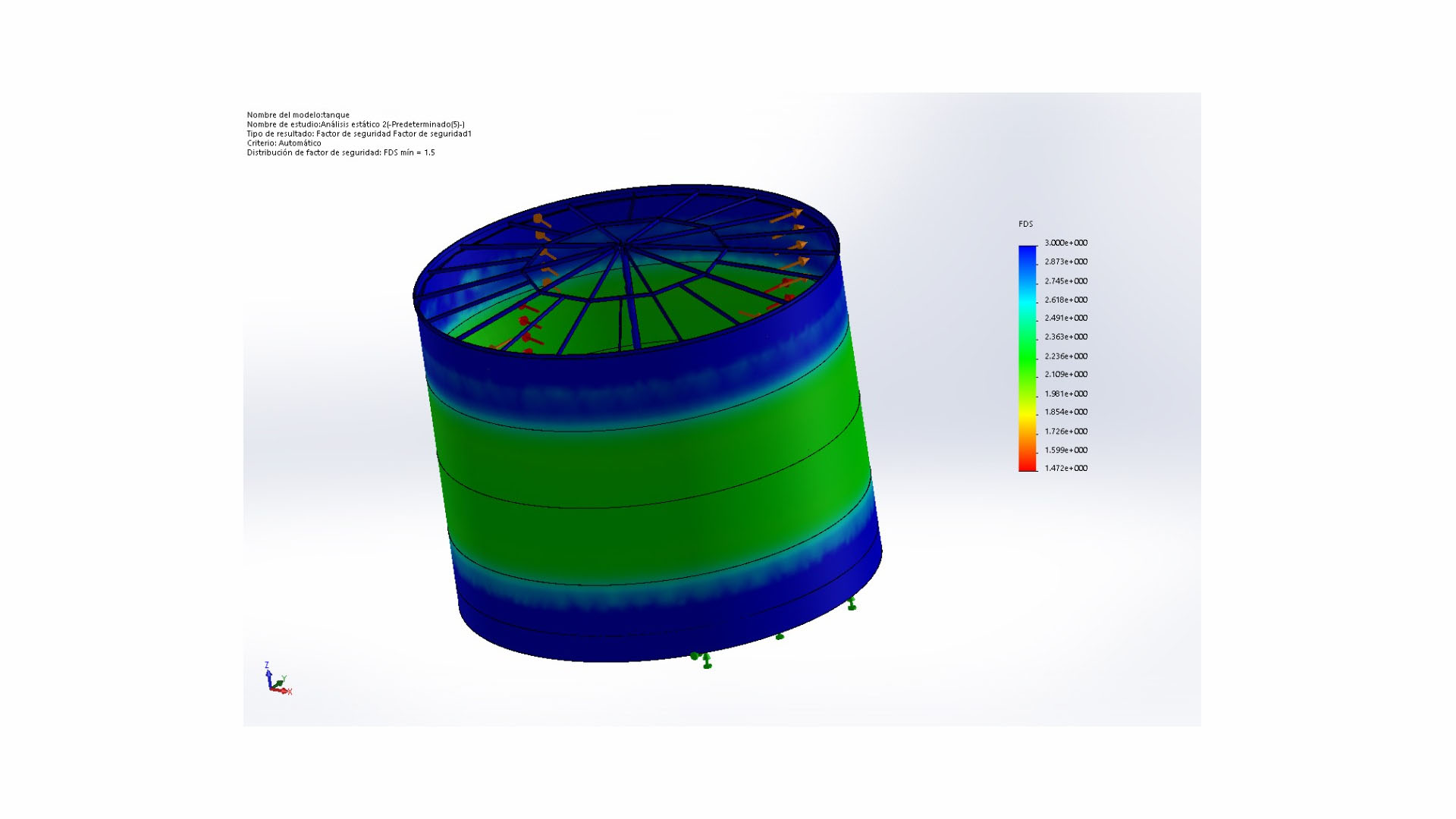Click the 'Criterio: Automático' annotation

pyautogui.click(x=284, y=143)
